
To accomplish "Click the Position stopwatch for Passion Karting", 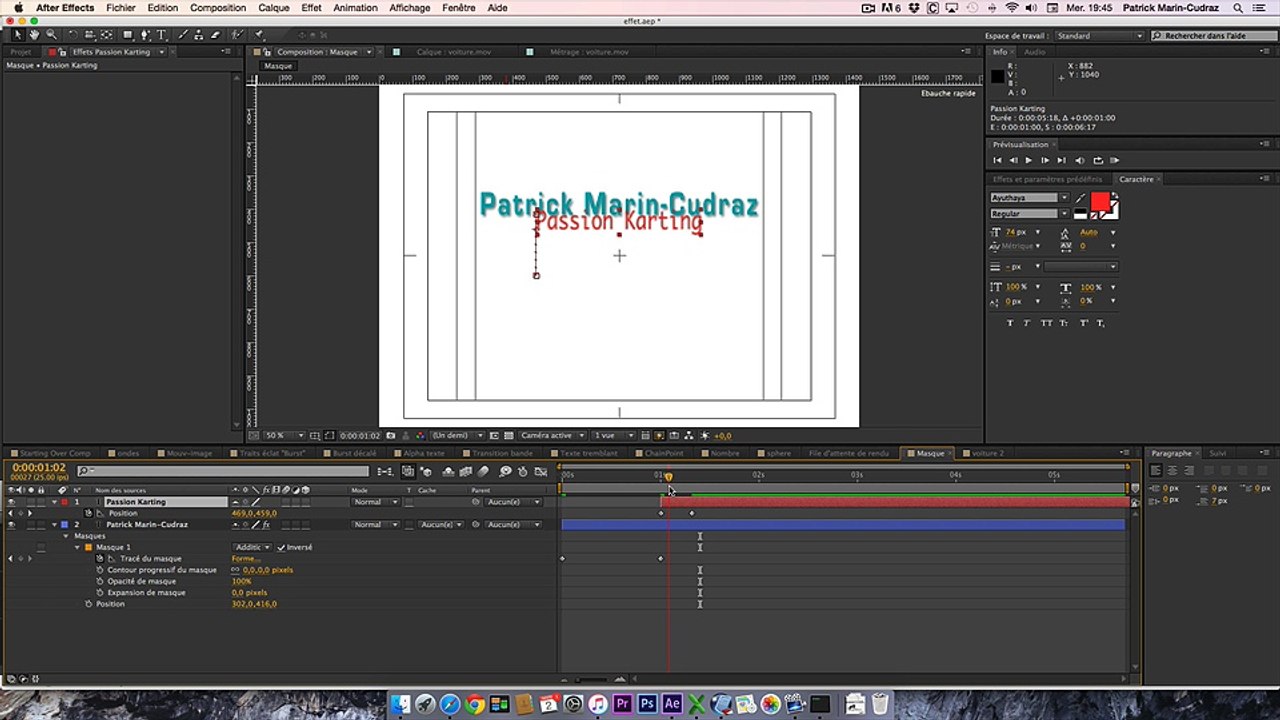I will pyautogui.click(x=88, y=513).
